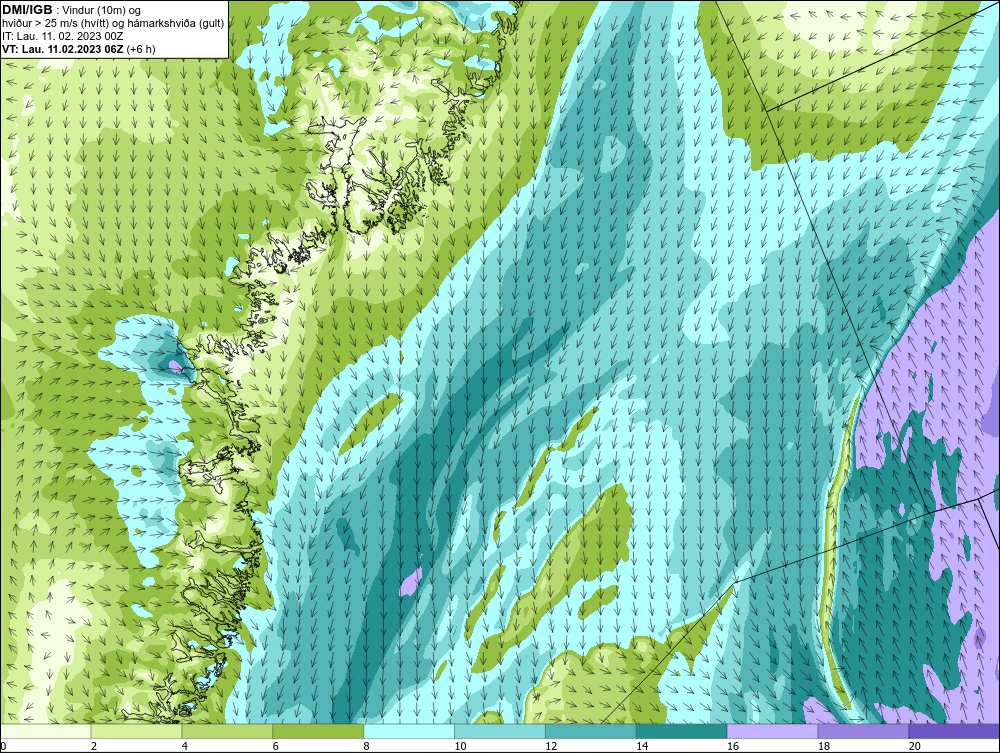Click the 0–2 m/s palest legend swatch
Screen dimensions: 1000x753
[46, 731]
